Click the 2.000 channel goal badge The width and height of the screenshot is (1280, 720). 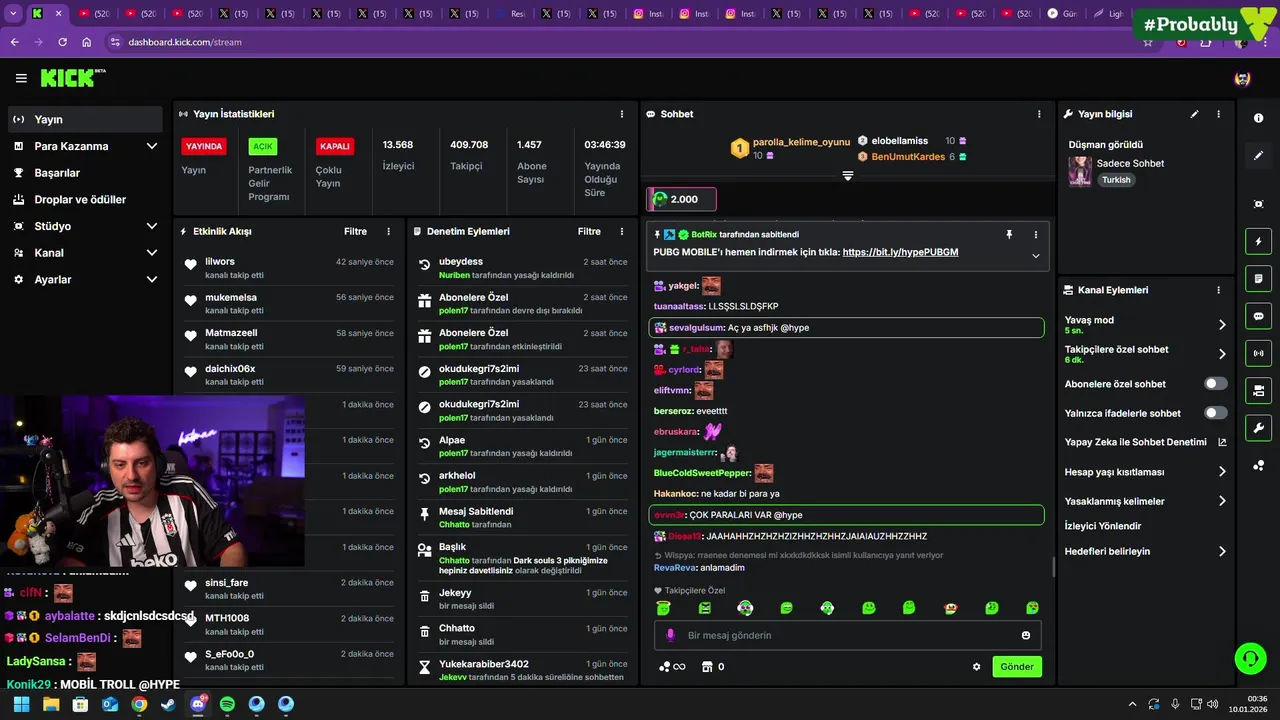point(682,199)
